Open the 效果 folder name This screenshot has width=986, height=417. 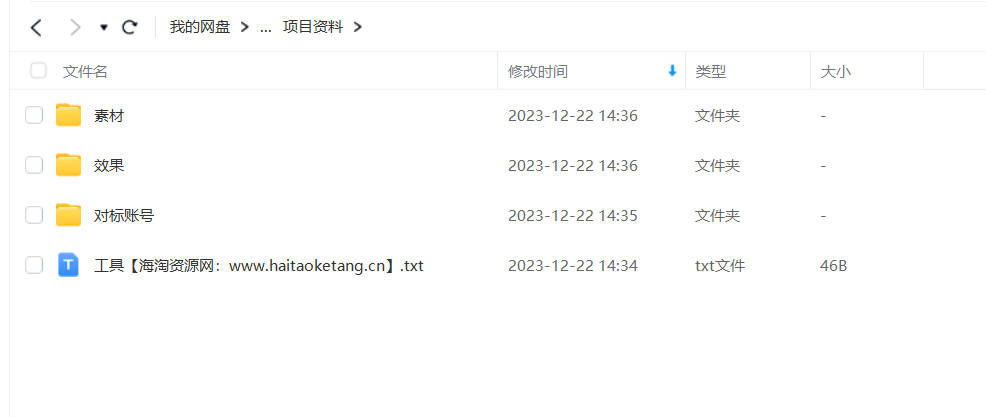point(109,166)
